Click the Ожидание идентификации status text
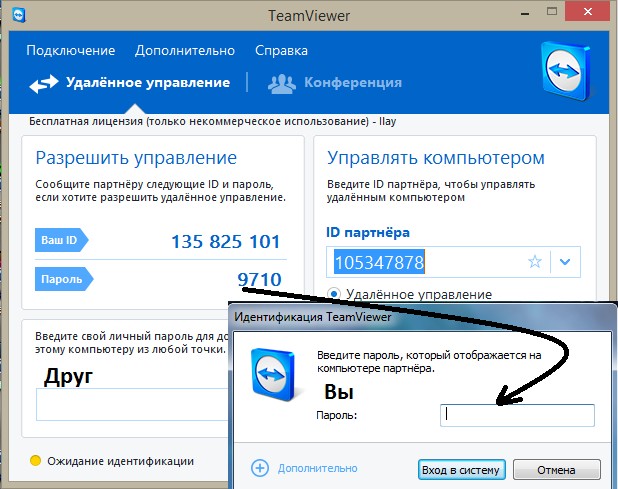Image resolution: width=618 pixels, height=489 pixels. (121, 461)
